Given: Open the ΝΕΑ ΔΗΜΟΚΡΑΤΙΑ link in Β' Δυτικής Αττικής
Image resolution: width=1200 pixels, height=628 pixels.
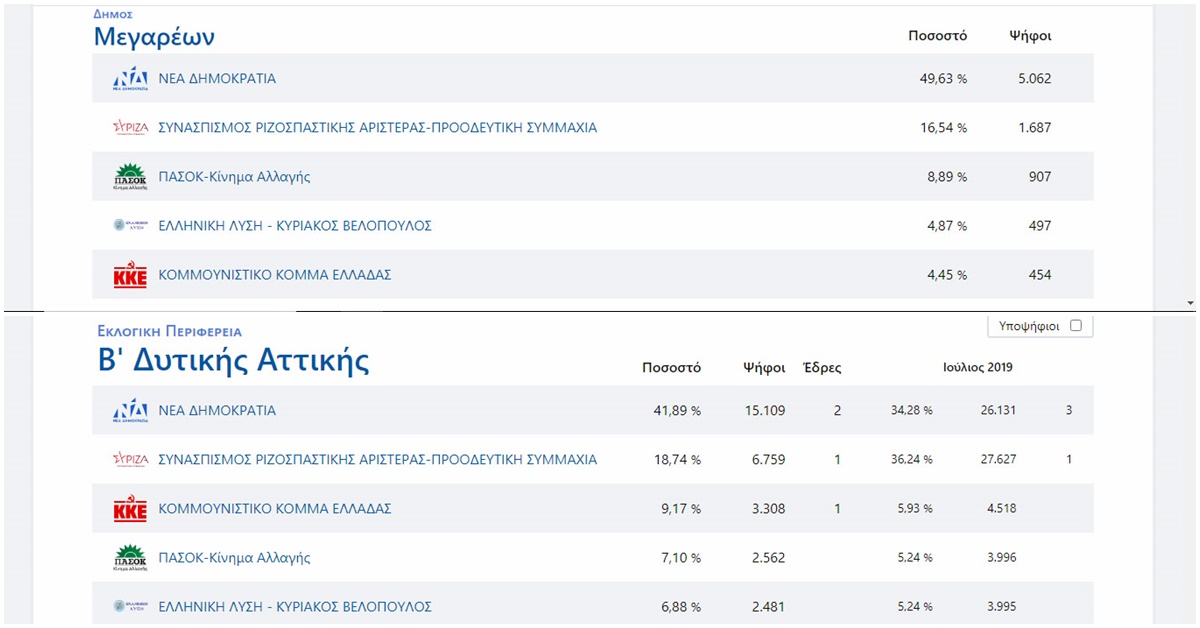Looking at the screenshot, I should pyautogui.click(x=217, y=411).
